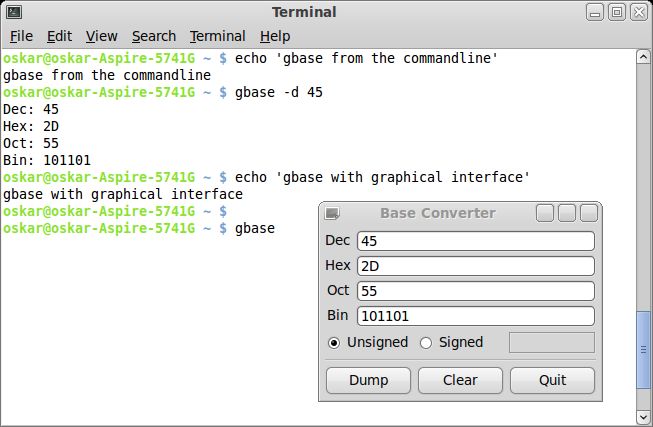
Task: Click the Clear button
Action: (460, 380)
